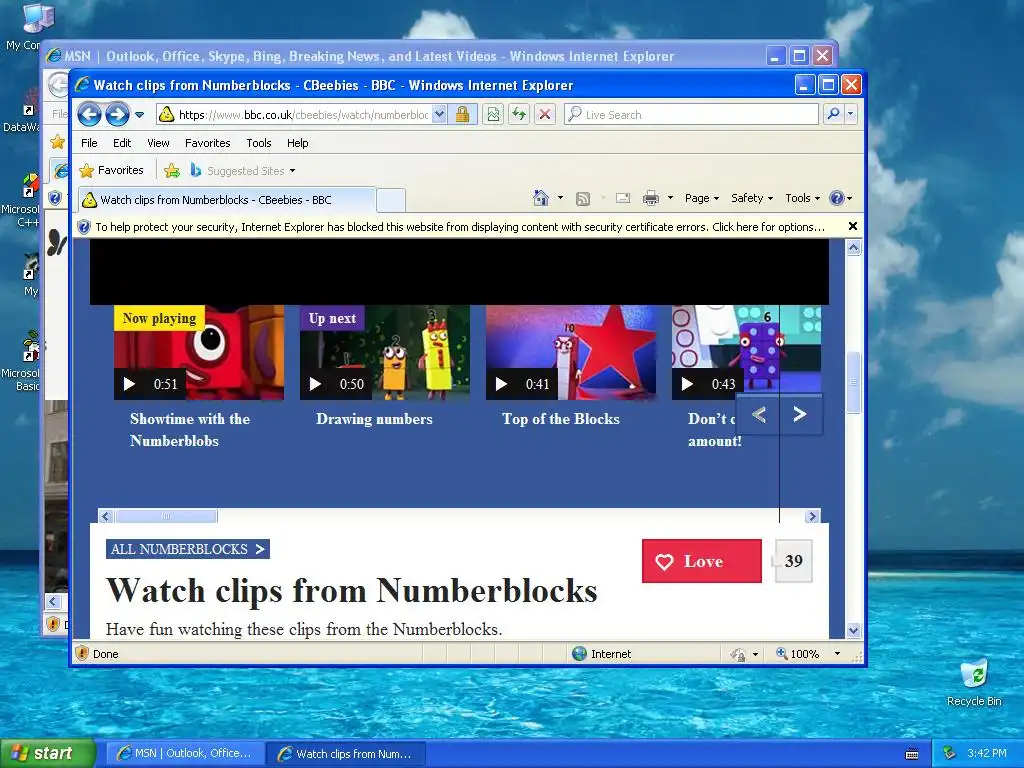
Task: Click the security lock icon
Action: pyautogui.click(x=462, y=115)
